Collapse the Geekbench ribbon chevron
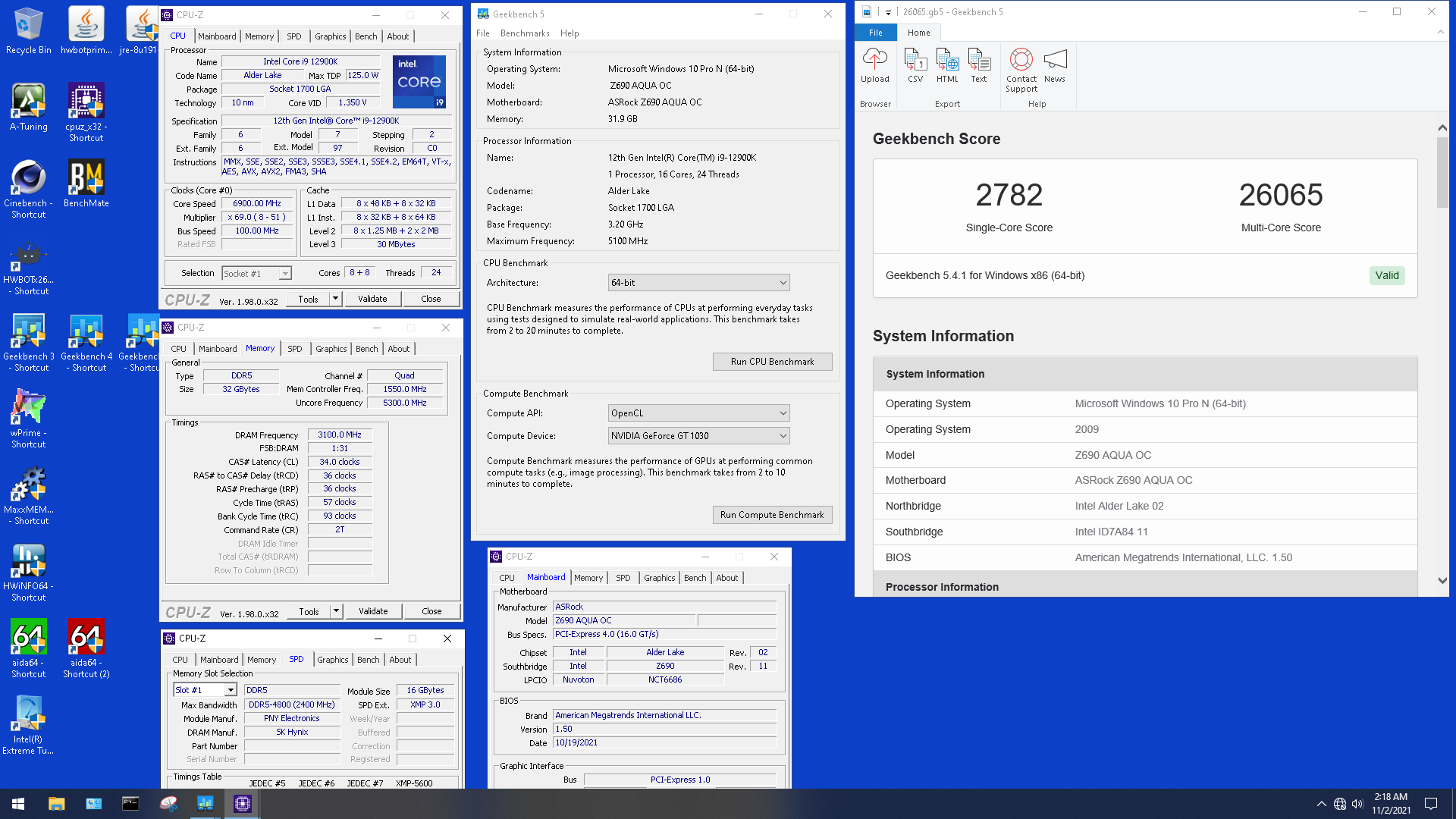Viewport: 1456px width, 819px height. 1441,33
